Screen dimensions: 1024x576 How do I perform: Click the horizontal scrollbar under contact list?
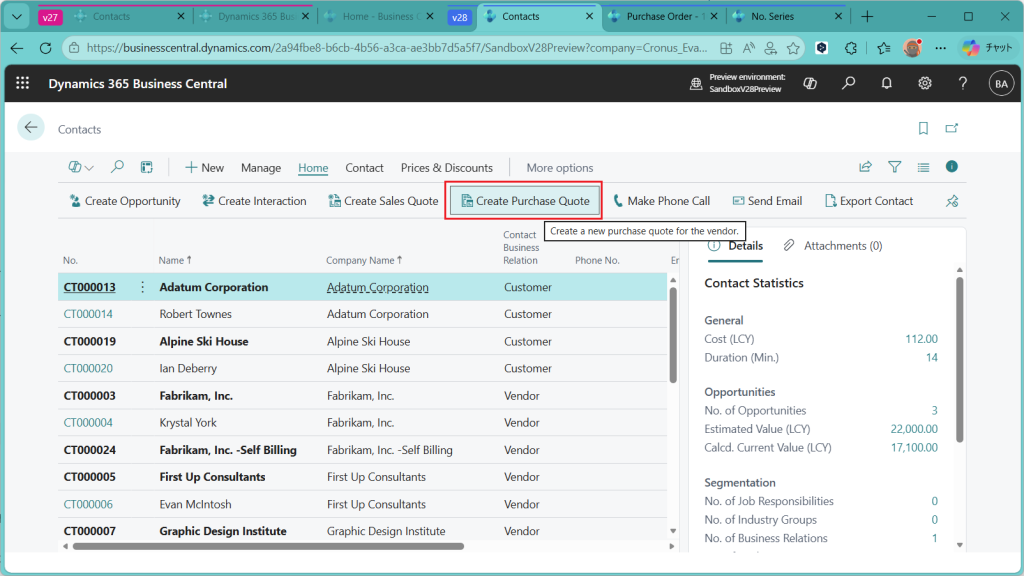coord(268,546)
